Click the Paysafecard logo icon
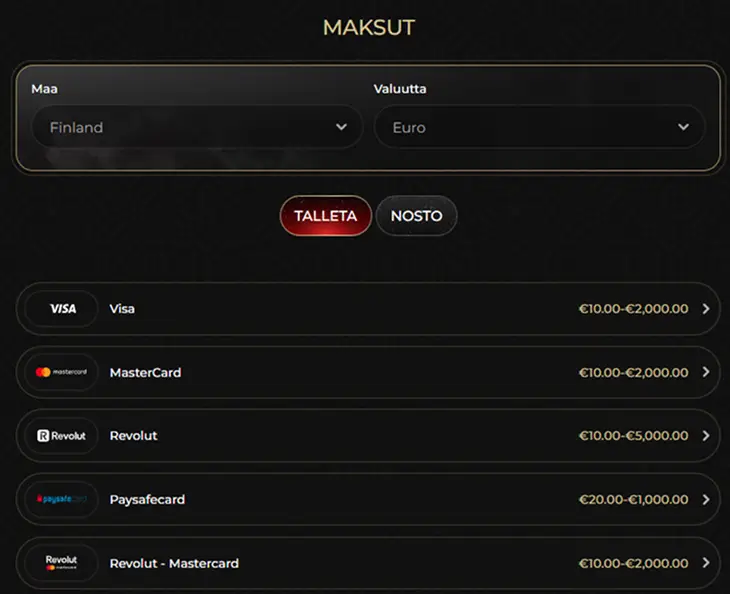The image size is (730, 594). click(x=62, y=499)
